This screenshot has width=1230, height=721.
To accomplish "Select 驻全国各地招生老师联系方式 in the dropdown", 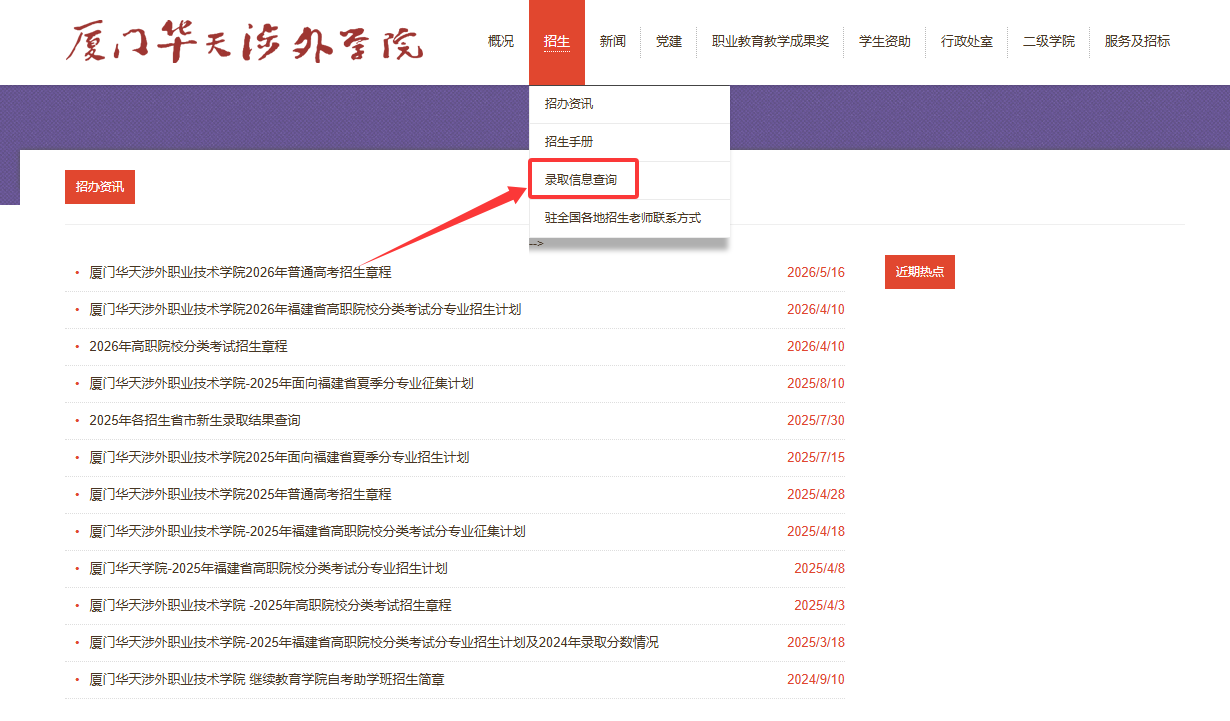I will tap(630, 218).
